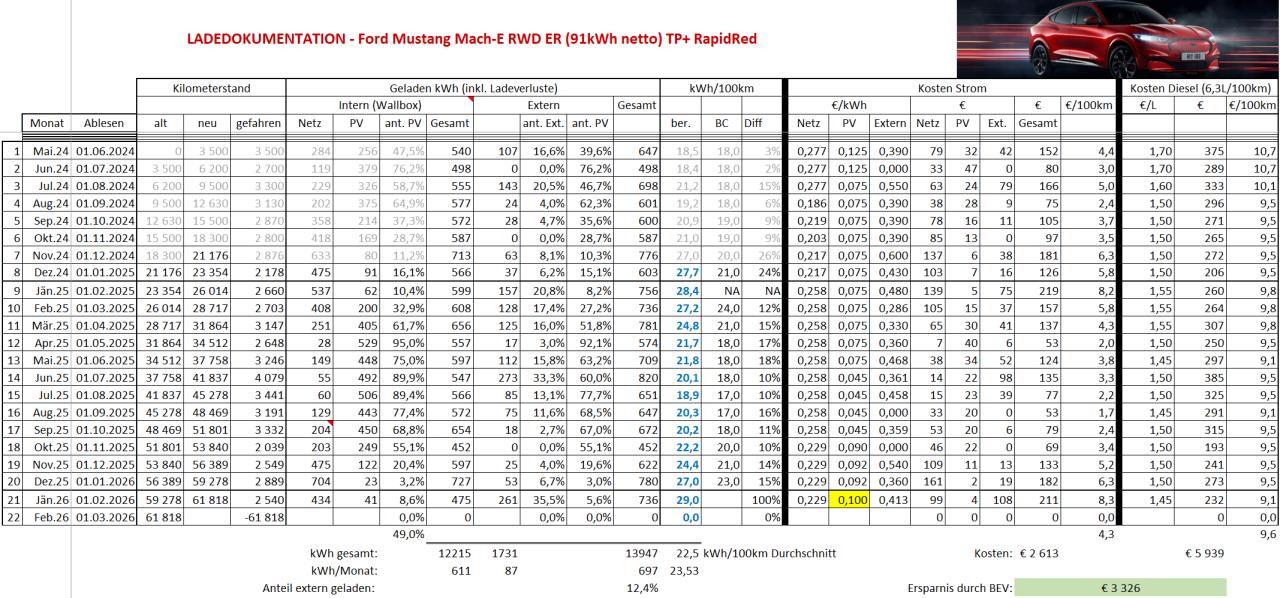Image resolution: width=1280 pixels, height=598 pixels.
Task: Select the Kosten Strom header cell
Action: tap(951, 90)
